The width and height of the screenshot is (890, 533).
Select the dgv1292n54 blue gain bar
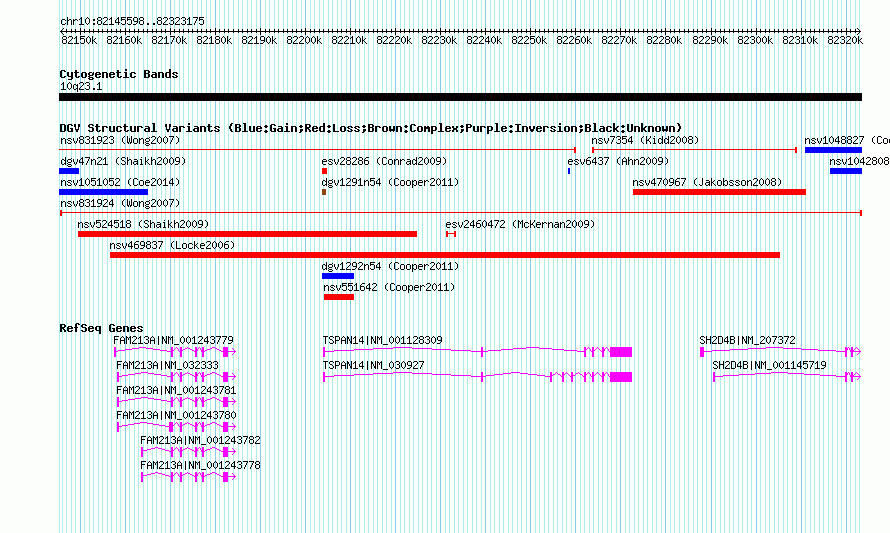[338, 276]
